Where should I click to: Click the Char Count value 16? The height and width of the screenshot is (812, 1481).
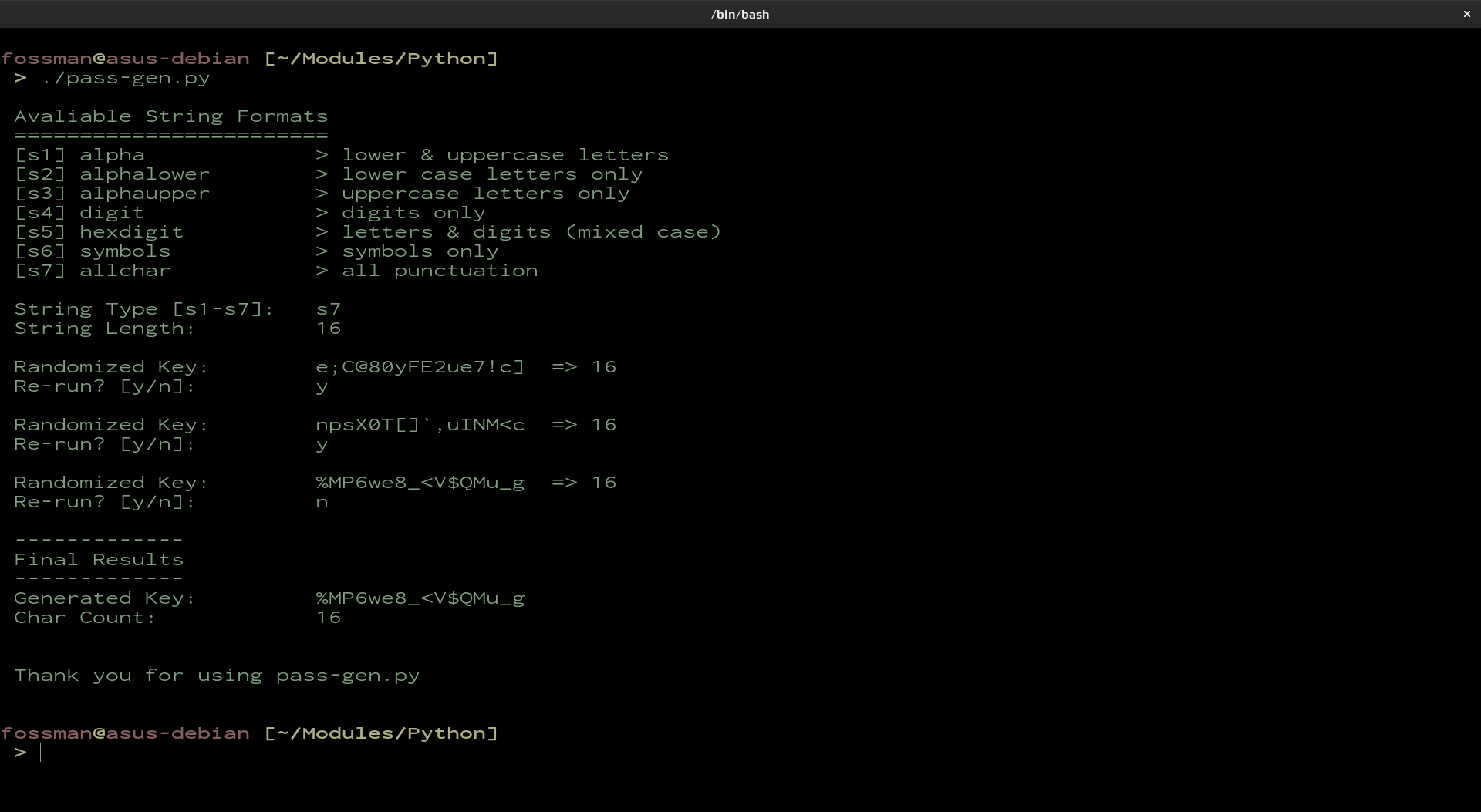tap(328, 618)
